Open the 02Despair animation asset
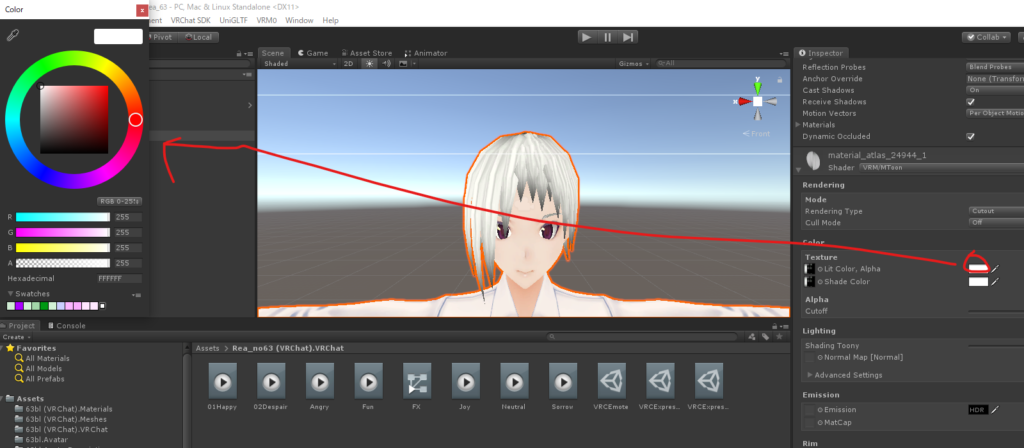 (x=271, y=381)
